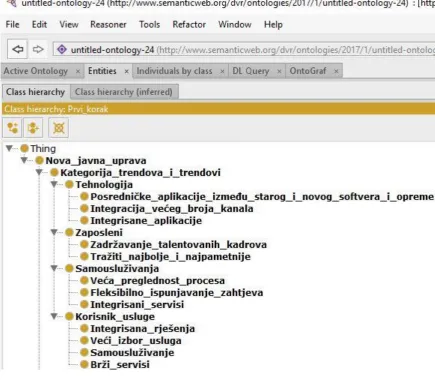Go forward with the right arrow button

point(38,49)
